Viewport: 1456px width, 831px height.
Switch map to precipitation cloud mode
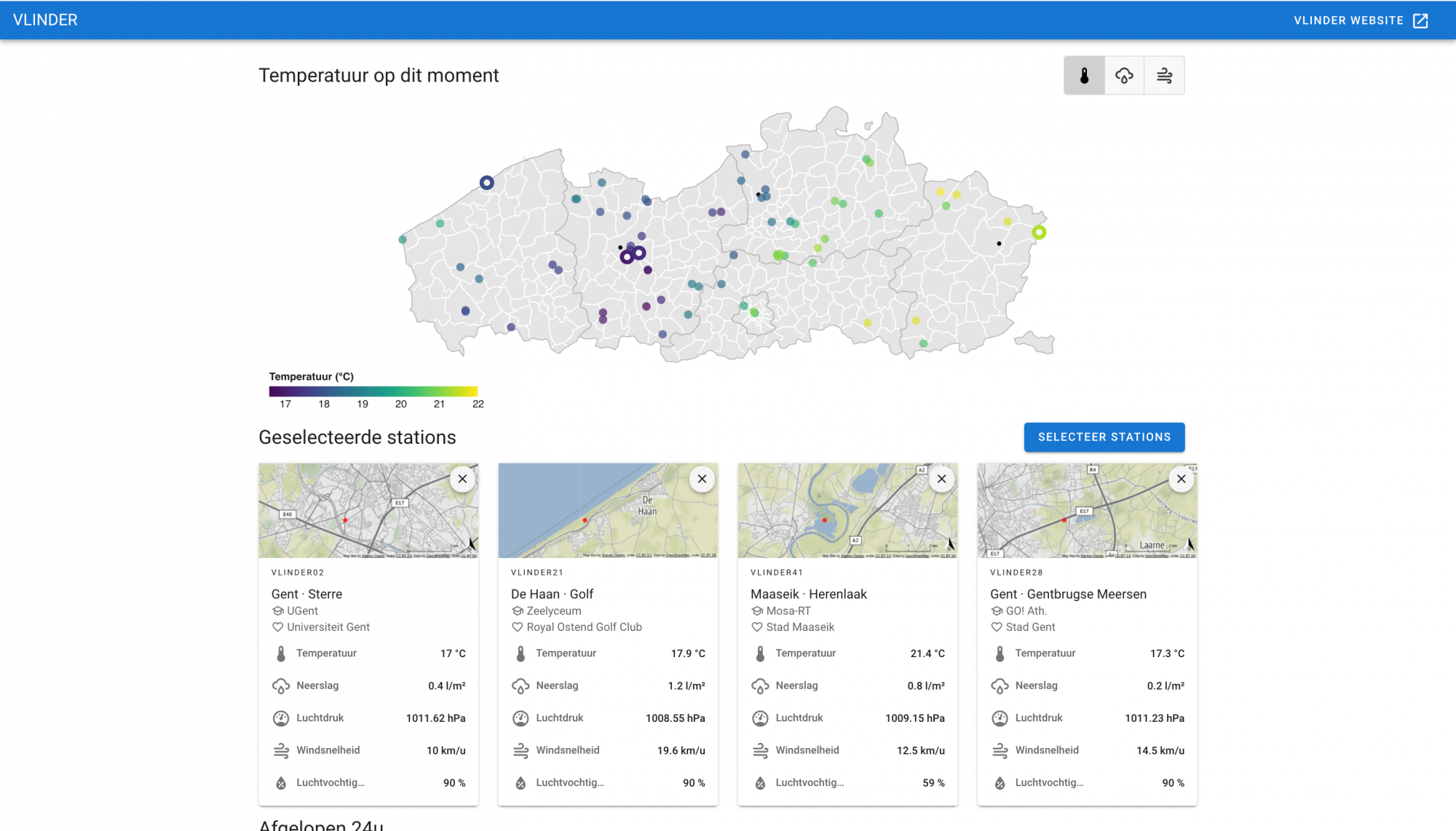click(x=1124, y=76)
